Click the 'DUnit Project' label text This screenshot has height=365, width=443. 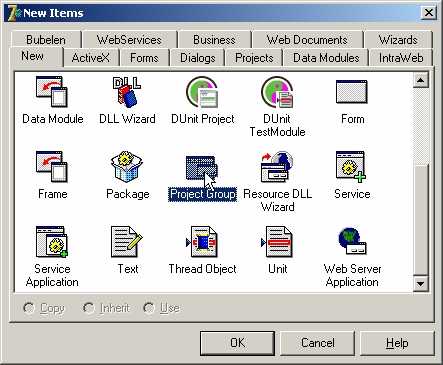click(x=203, y=119)
